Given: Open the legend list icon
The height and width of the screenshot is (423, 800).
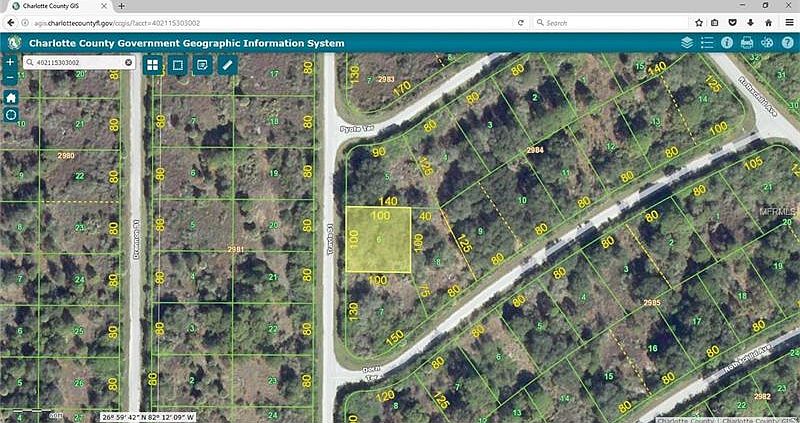Looking at the screenshot, I should (x=707, y=43).
